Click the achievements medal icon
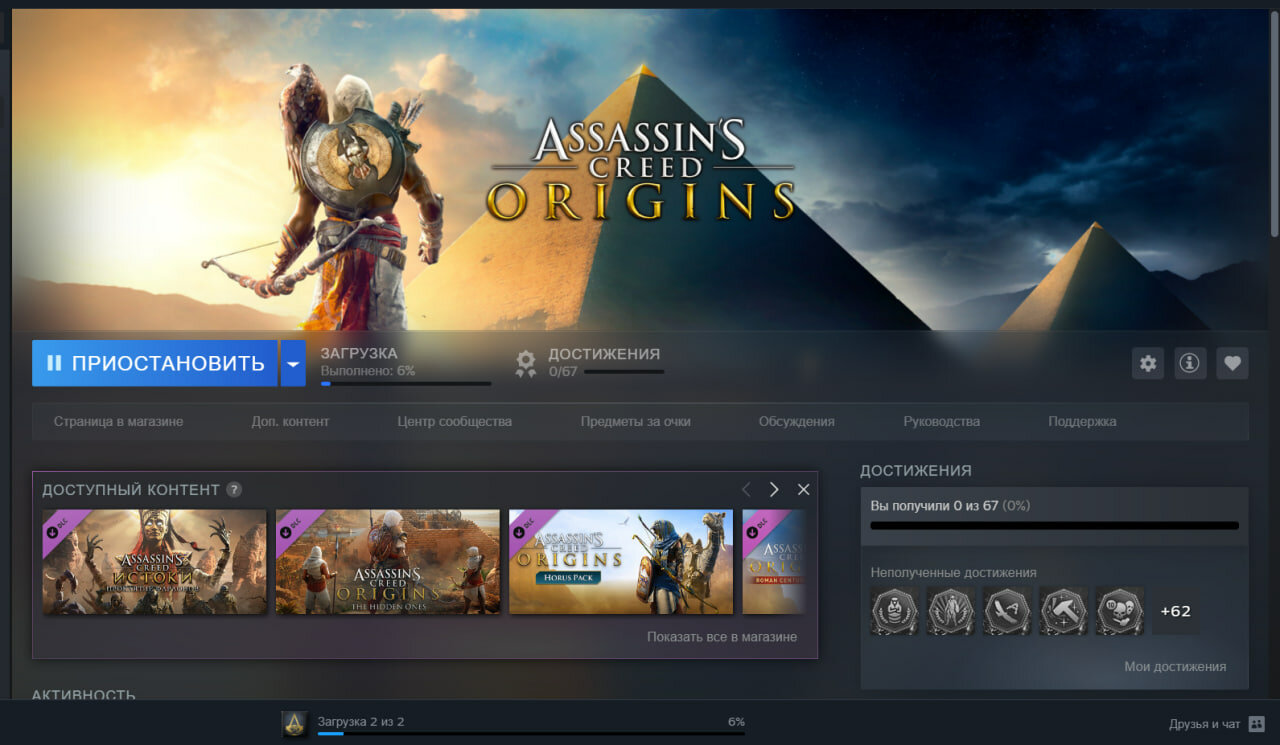 point(526,363)
